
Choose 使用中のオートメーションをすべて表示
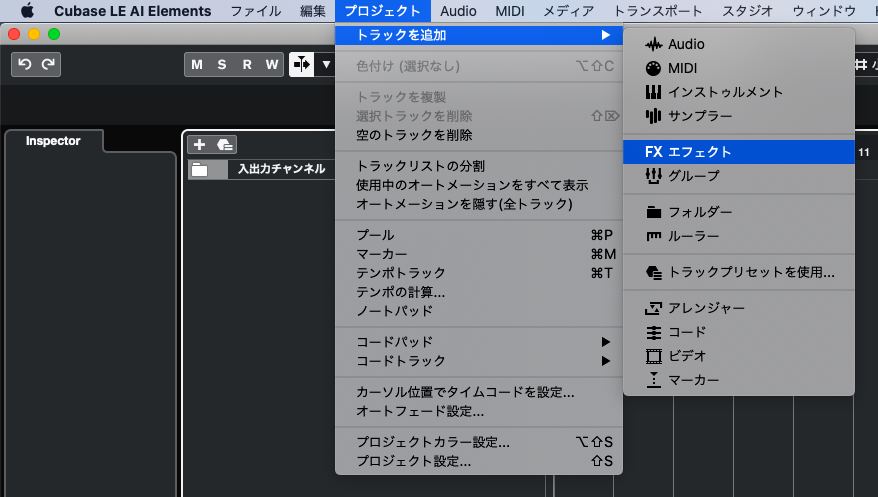[479, 185]
